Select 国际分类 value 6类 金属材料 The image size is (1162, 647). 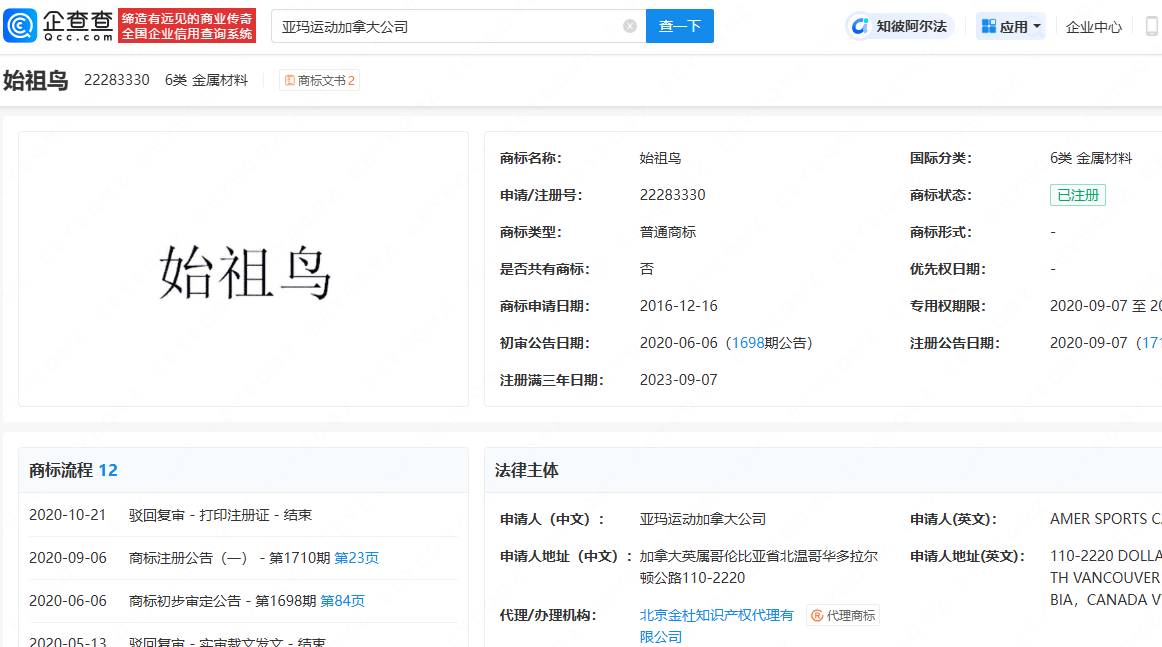[1091, 158]
